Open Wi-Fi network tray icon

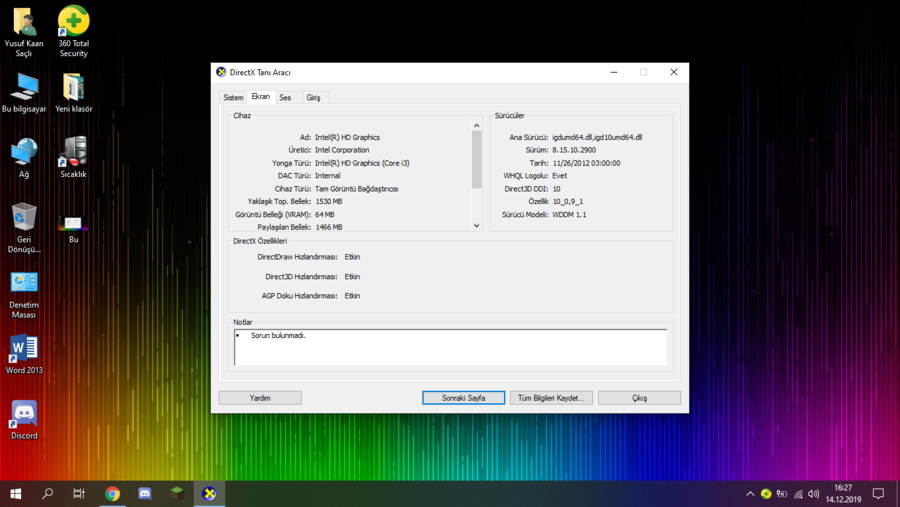coord(798,494)
